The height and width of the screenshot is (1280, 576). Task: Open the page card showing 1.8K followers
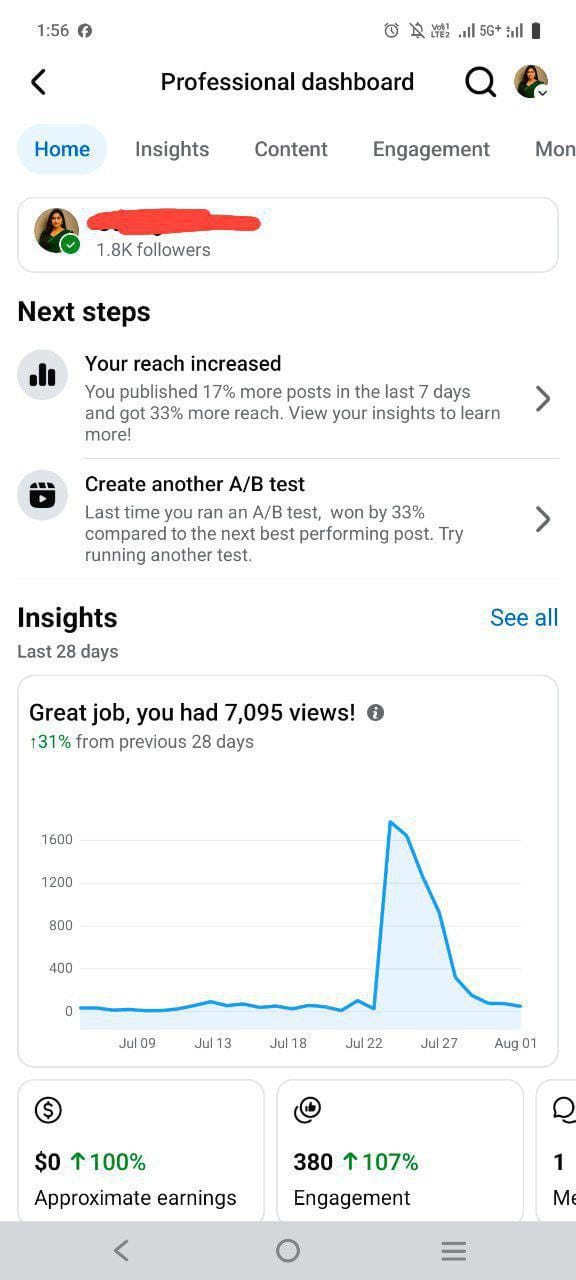click(x=288, y=235)
